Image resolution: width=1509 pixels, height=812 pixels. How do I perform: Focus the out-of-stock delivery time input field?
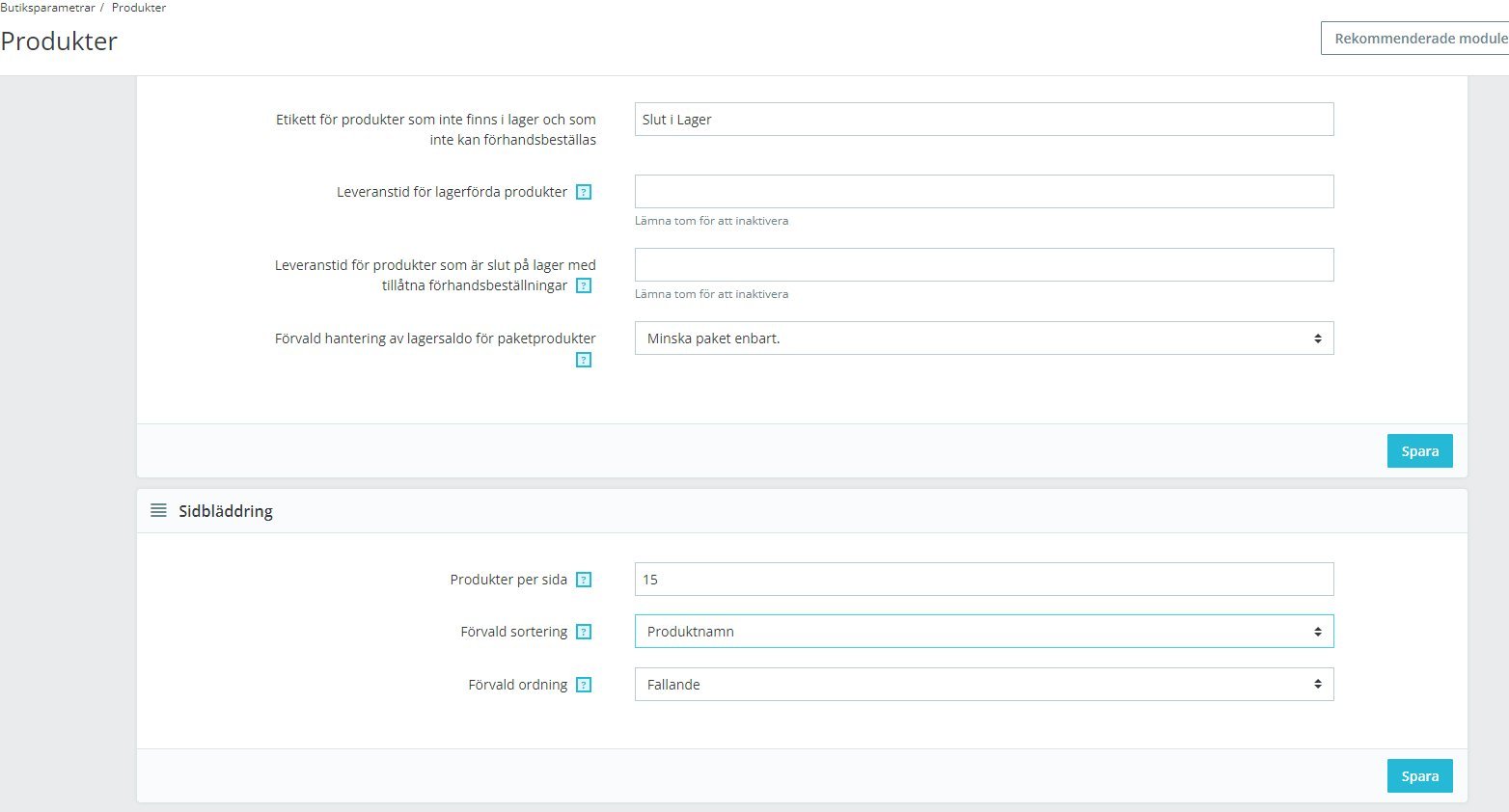[984, 265]
